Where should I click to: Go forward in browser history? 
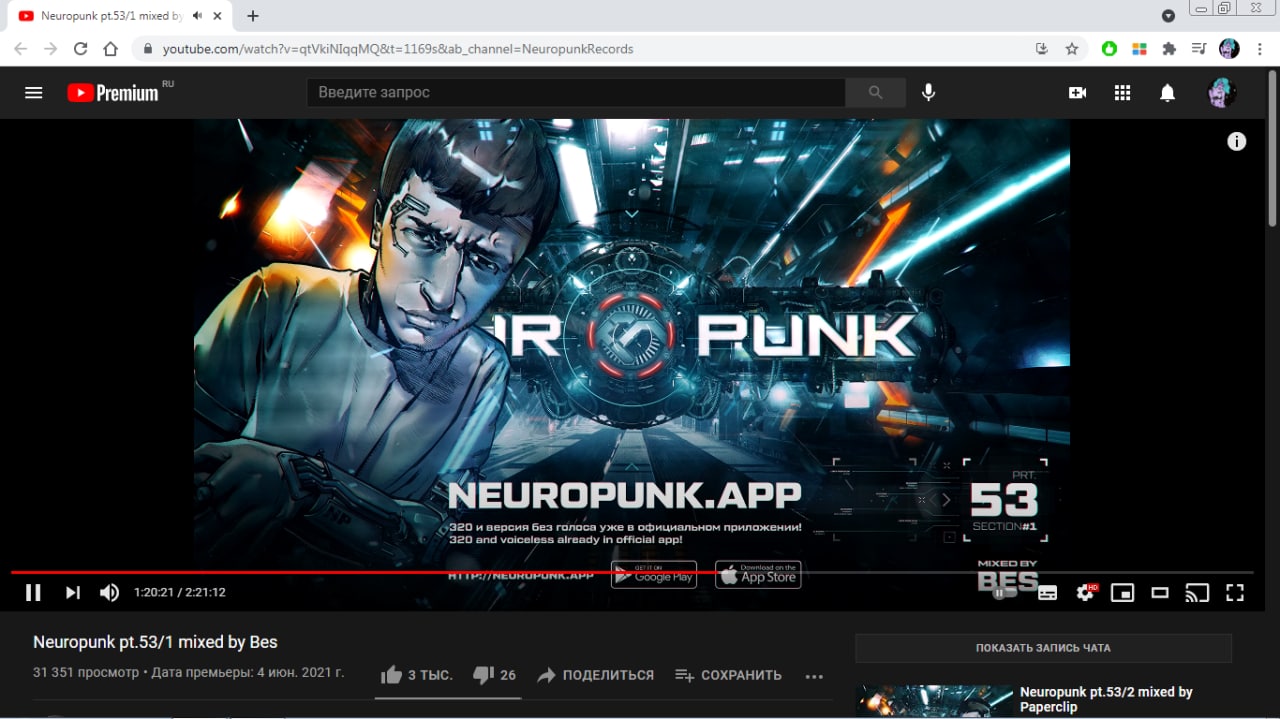pyautogui.click(x=50, y=48)
